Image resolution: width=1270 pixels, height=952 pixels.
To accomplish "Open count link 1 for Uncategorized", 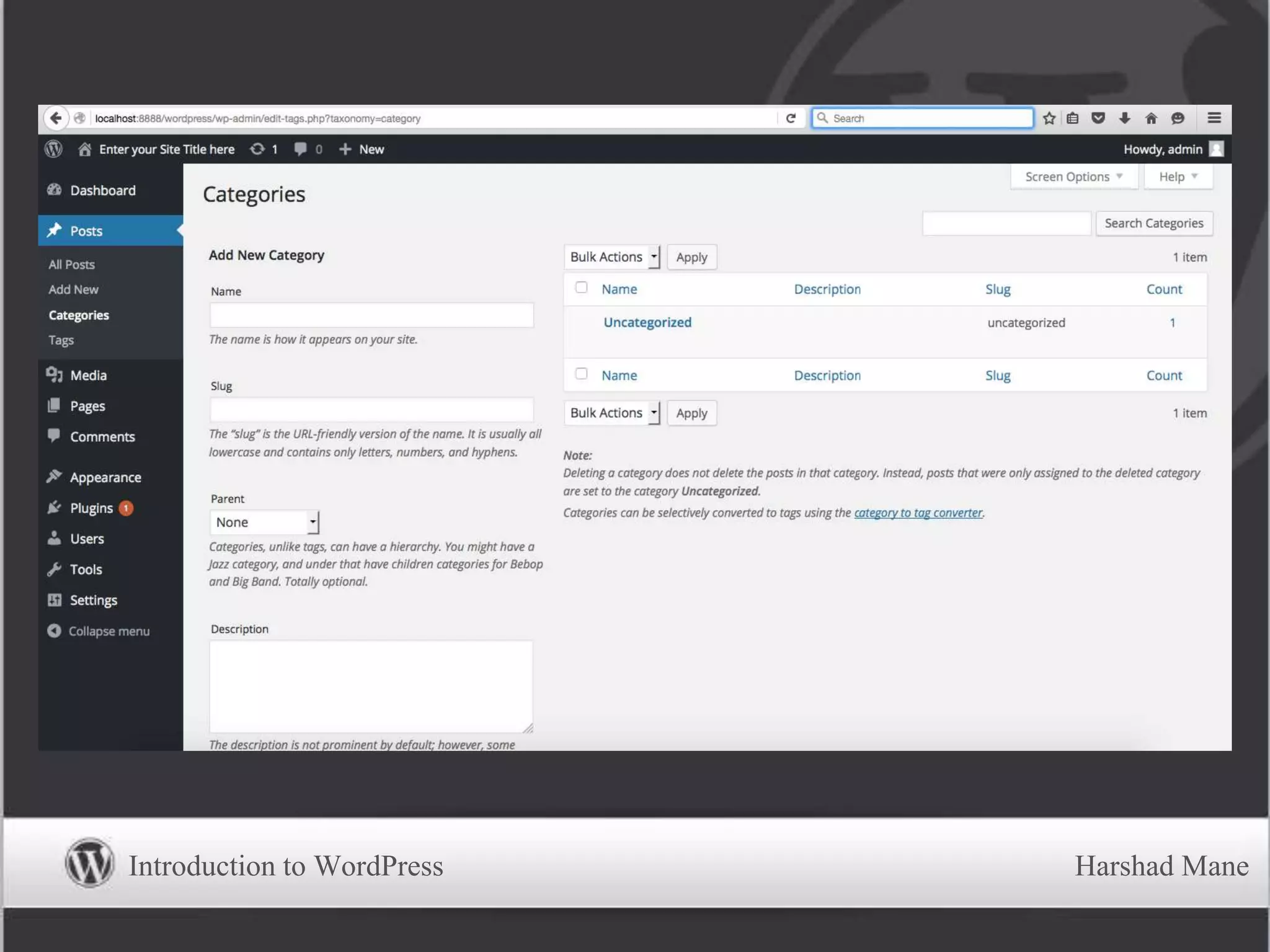I will 1172,322.
